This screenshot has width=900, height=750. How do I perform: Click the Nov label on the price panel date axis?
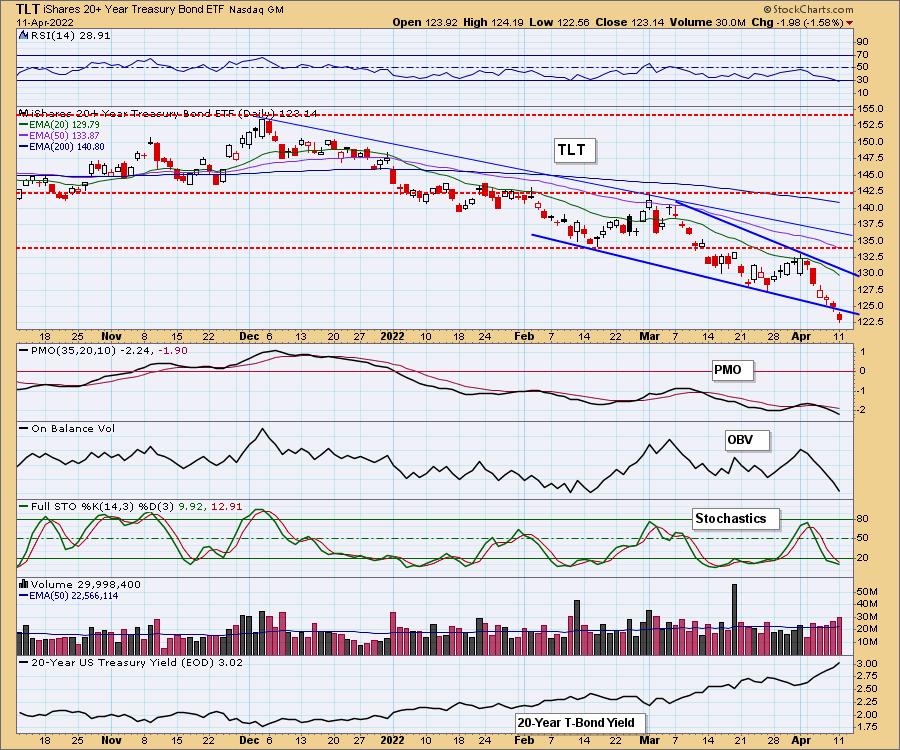(111, 336)
